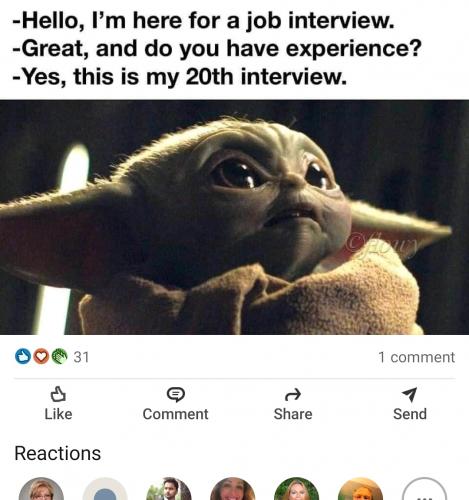The image size is (469, 500).
Task: Tap the paper-plane Send icon
Action: (x=410, y=394)
